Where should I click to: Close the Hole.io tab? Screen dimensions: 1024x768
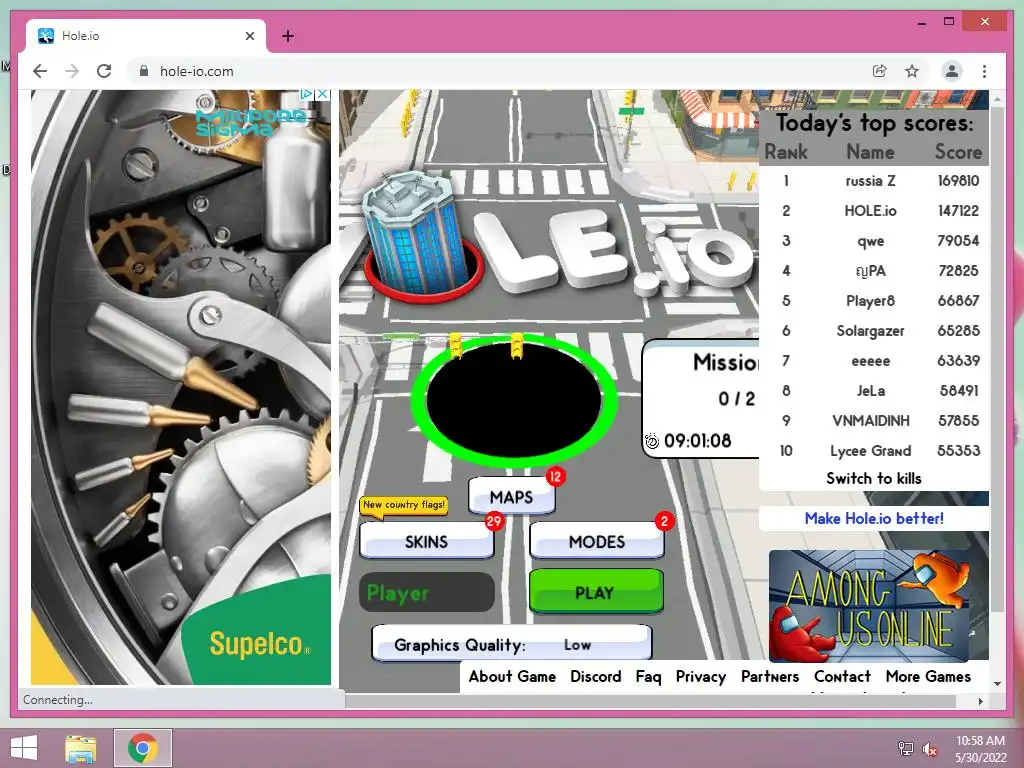point(249,36)
